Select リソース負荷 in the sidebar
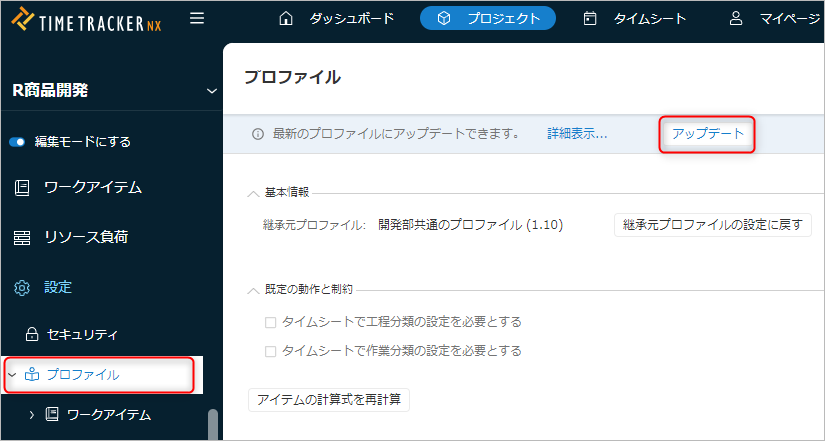Screen dimensions: 825x441 tap(85, 237)
